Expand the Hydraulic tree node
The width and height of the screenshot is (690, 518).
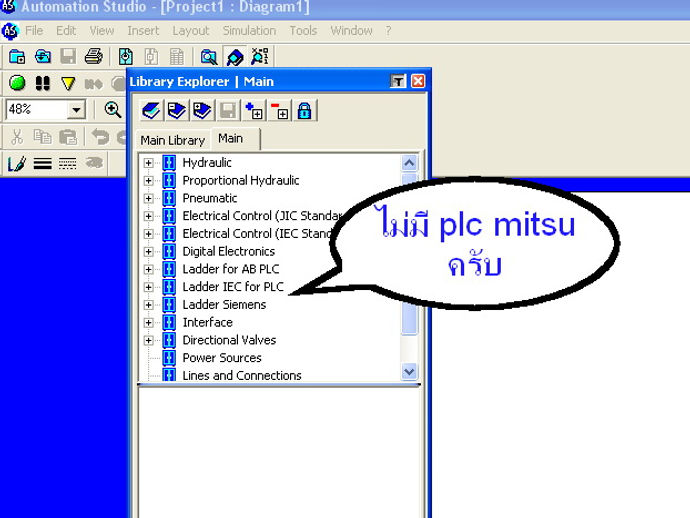[x=148, y=163]
